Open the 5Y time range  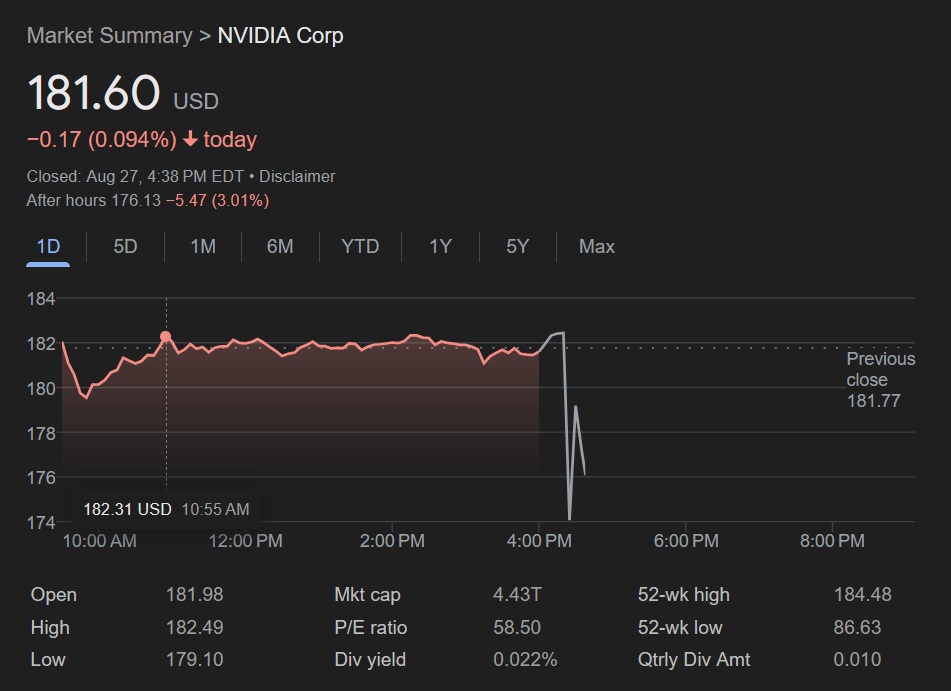517,246
